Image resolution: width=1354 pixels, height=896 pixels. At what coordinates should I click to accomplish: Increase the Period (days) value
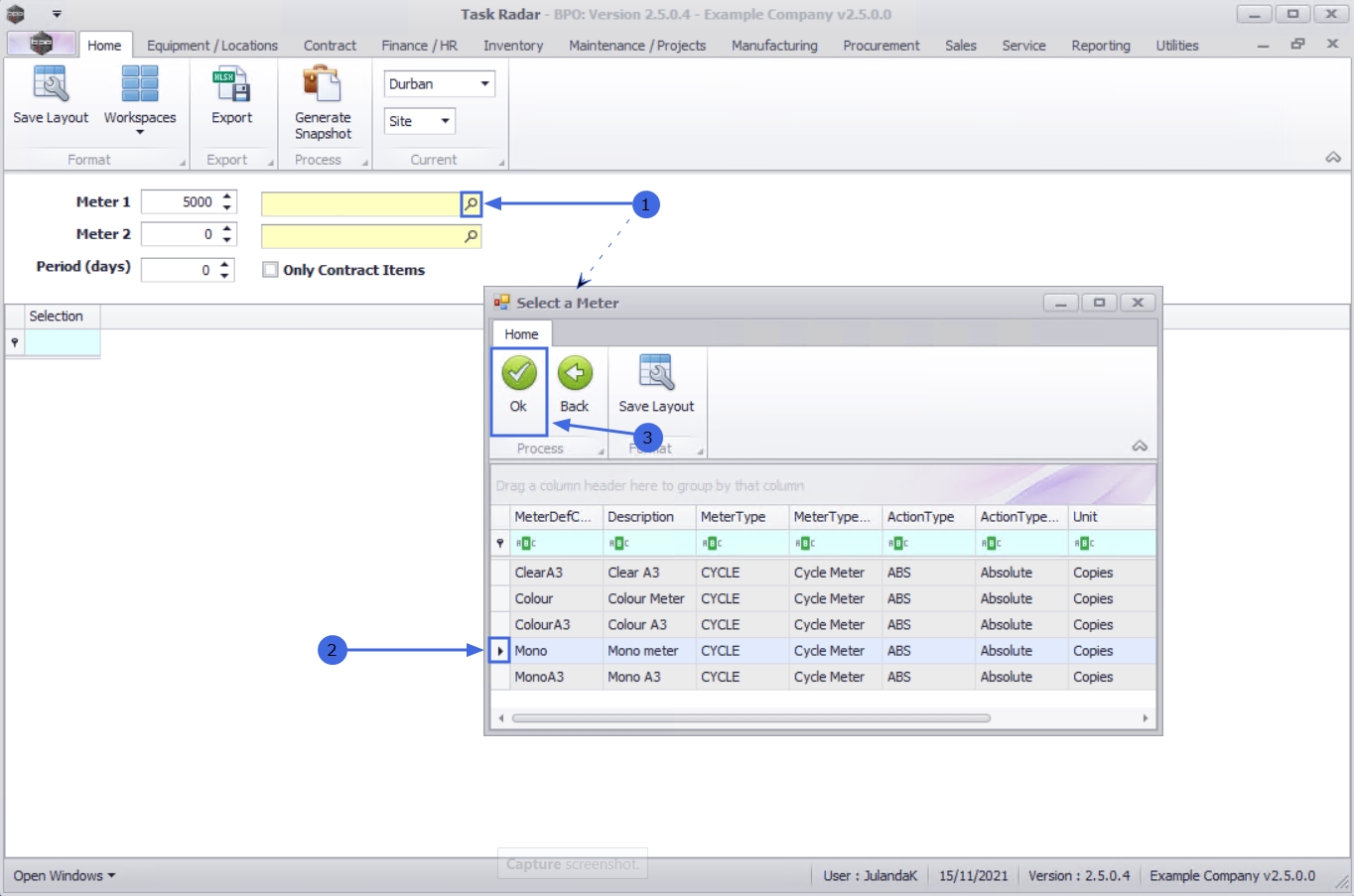[x=225, y=264]
